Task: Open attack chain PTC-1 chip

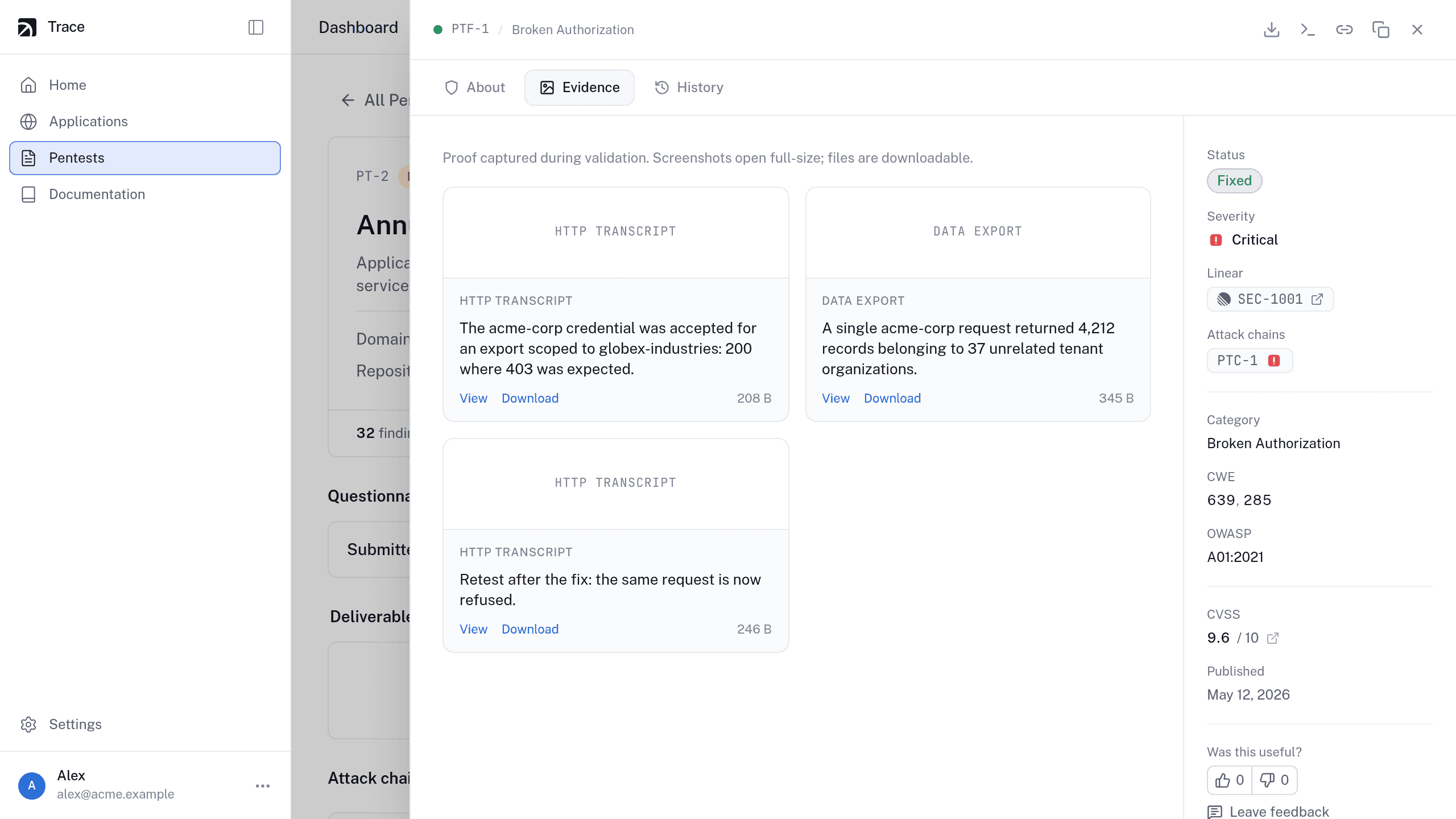Action: 1250,361
